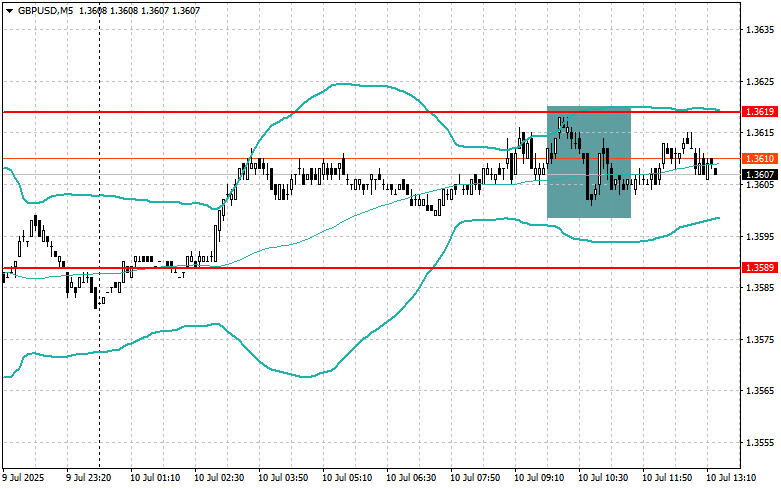Click the 10 Jul 01:10 time label

[155, 478]
